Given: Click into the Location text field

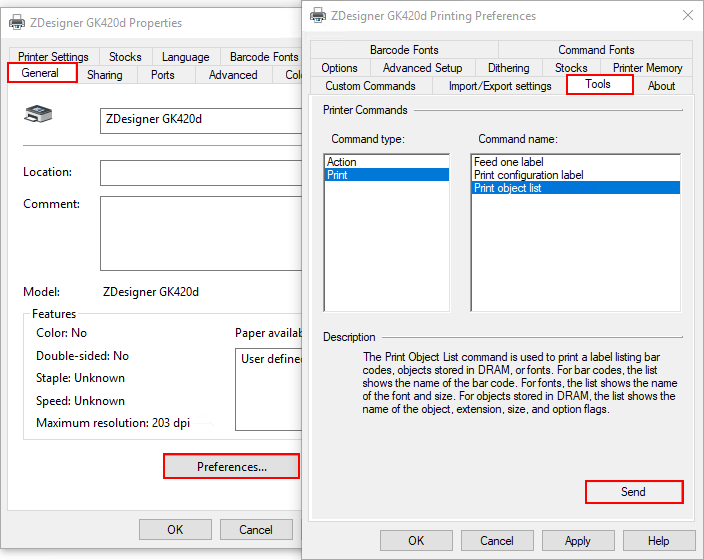Looking at the screenshot, I should pos(200,173).
